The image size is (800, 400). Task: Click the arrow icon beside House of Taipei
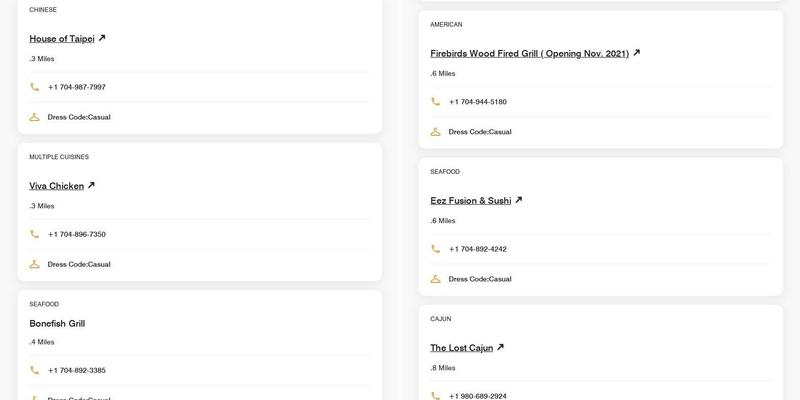tap(102, 38)
